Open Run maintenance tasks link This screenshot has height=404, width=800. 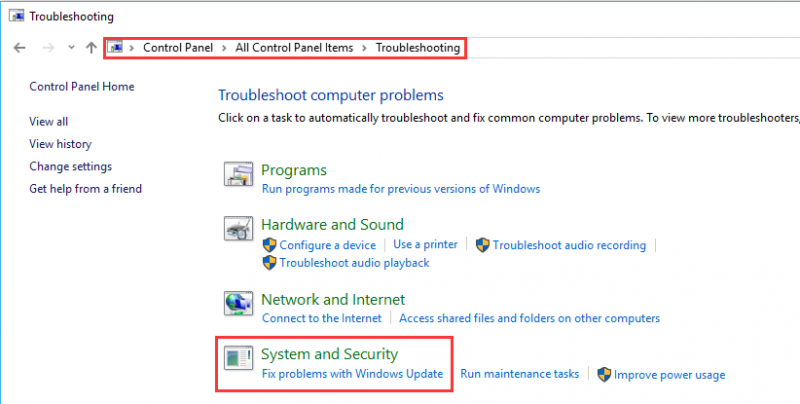pyautogui.click(x=519, y=374)
